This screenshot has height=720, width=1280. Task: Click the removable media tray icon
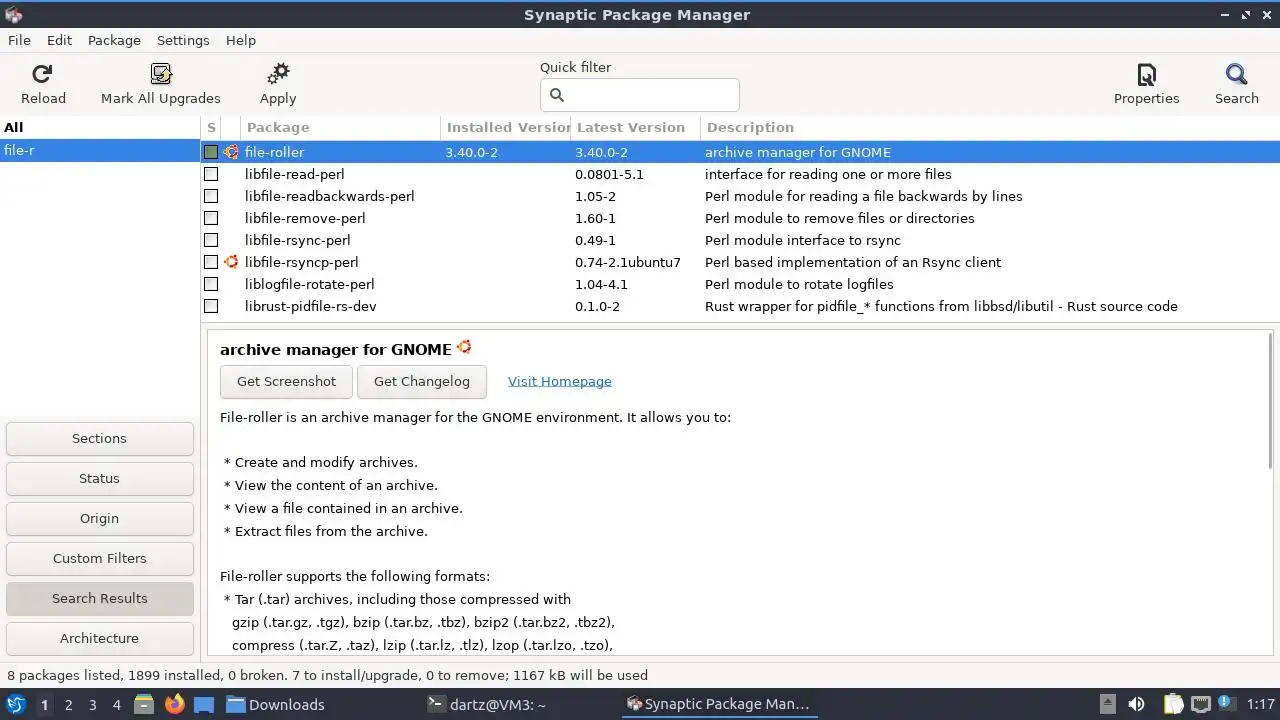(x=1107, y=704)
